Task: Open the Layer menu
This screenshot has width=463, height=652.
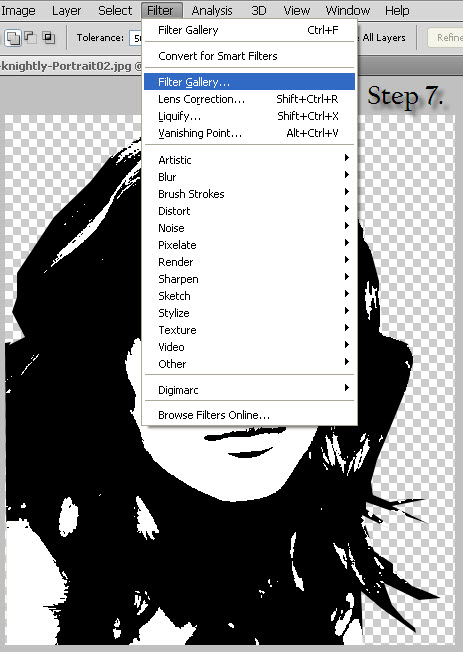Action: pyautogui.click(x=67, y=10)
